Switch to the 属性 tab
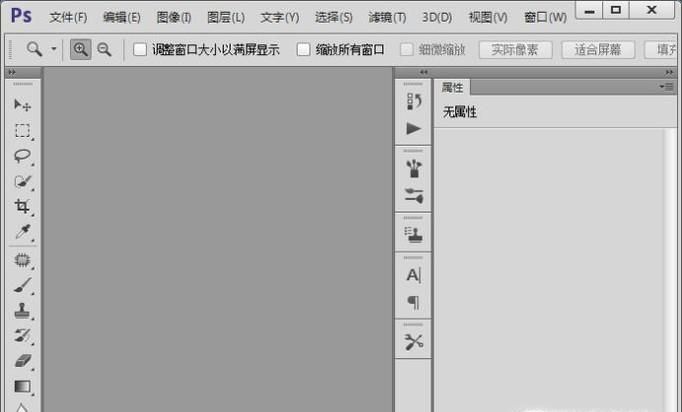Viewport: 682px width, 412px height. (452, 87)
